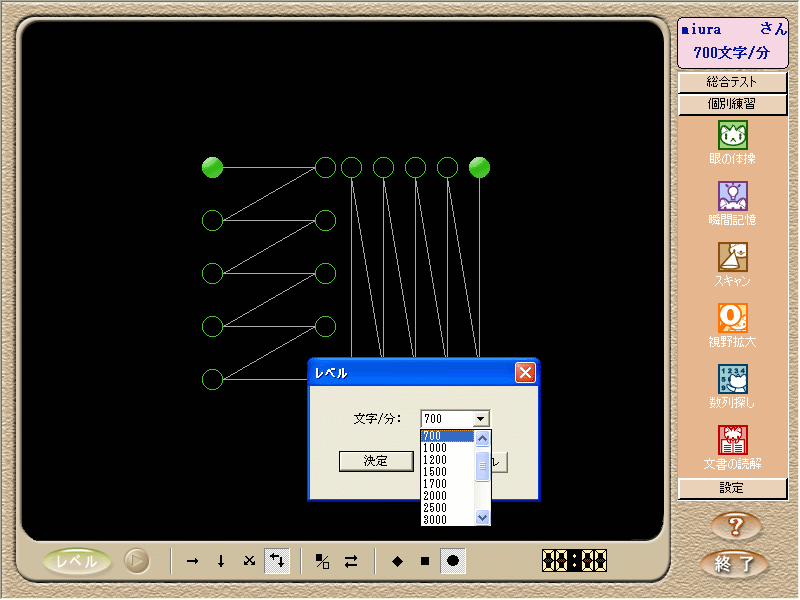Close the レベル dialog with X
The height and width of the screenshot is (600, 800).
525,373
